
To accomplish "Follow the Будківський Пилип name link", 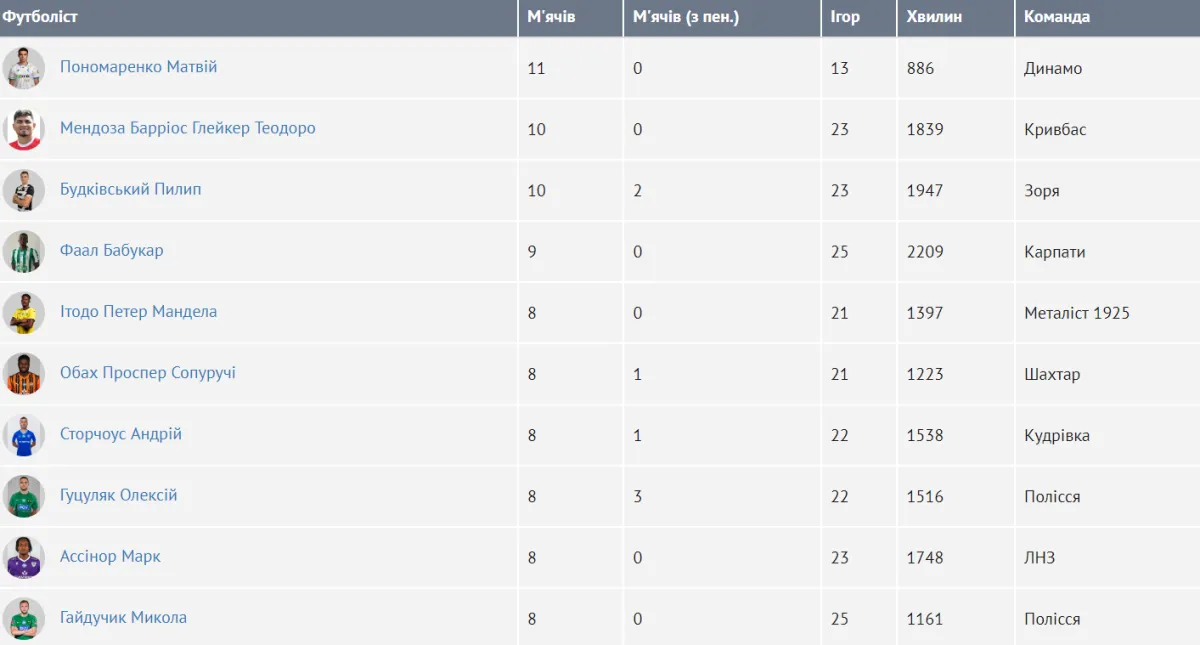I will pos(130,189).
